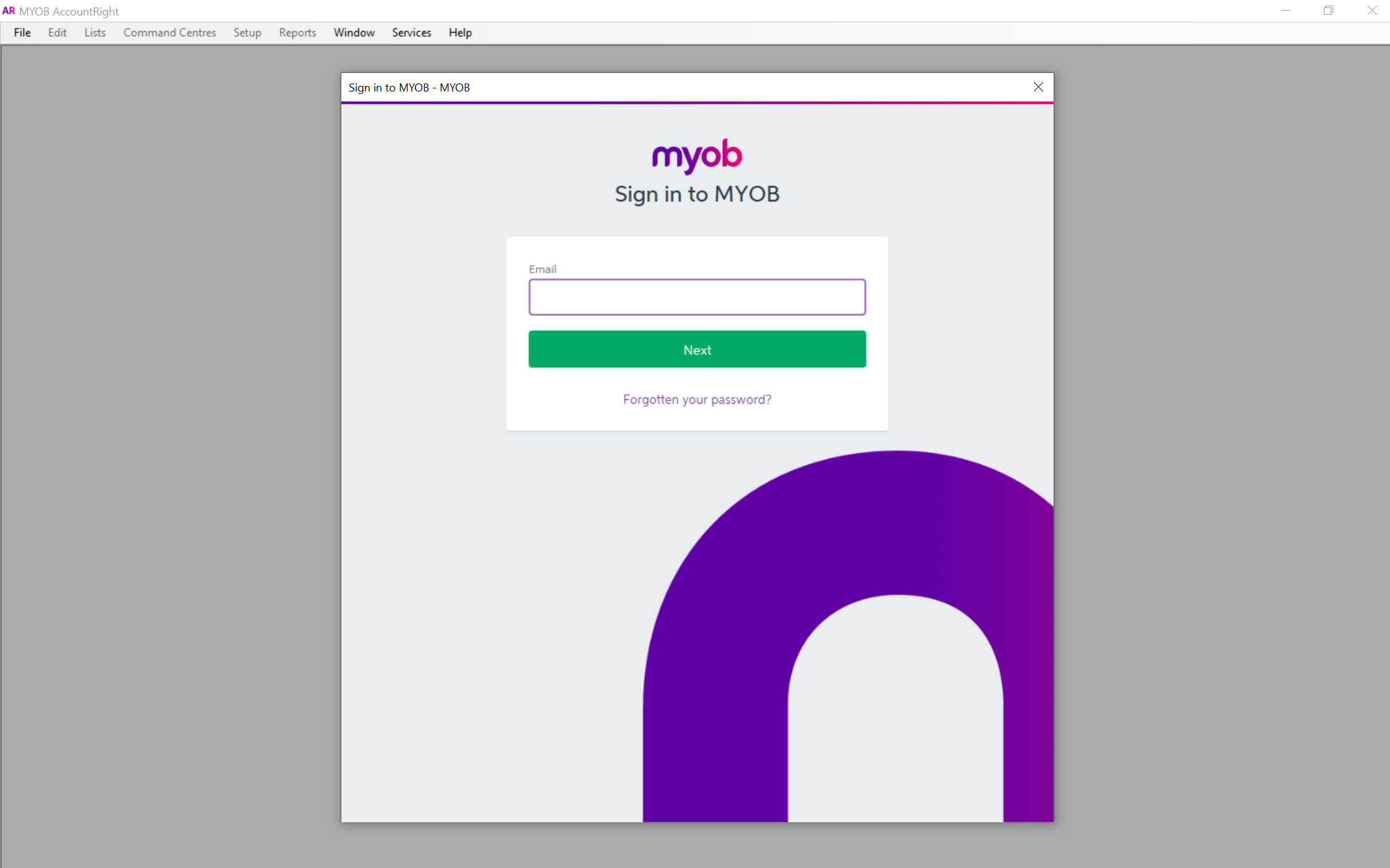Open the Edit menu

click(57, 33)
